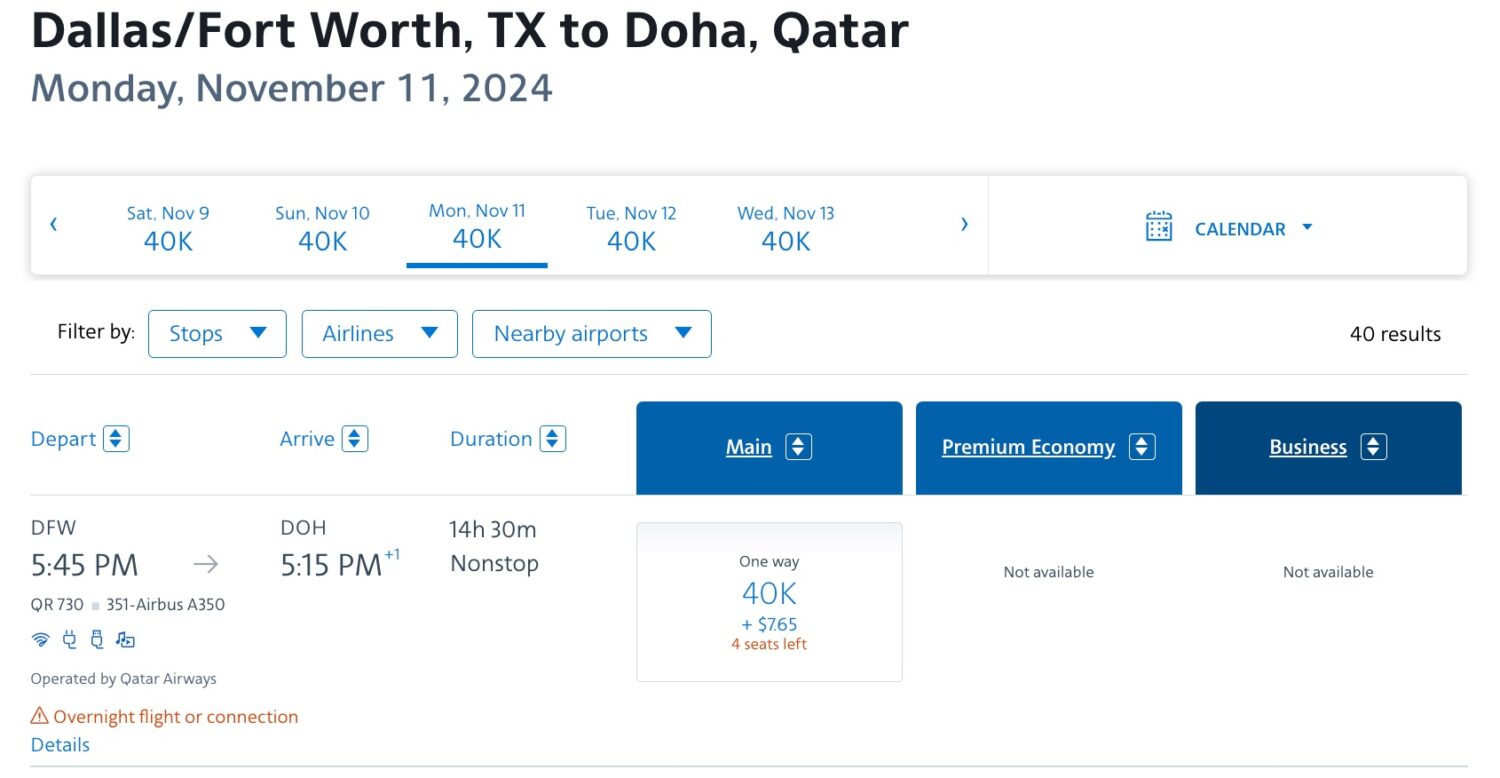Toggle sorting by Duration

click(x=552, y=438)
